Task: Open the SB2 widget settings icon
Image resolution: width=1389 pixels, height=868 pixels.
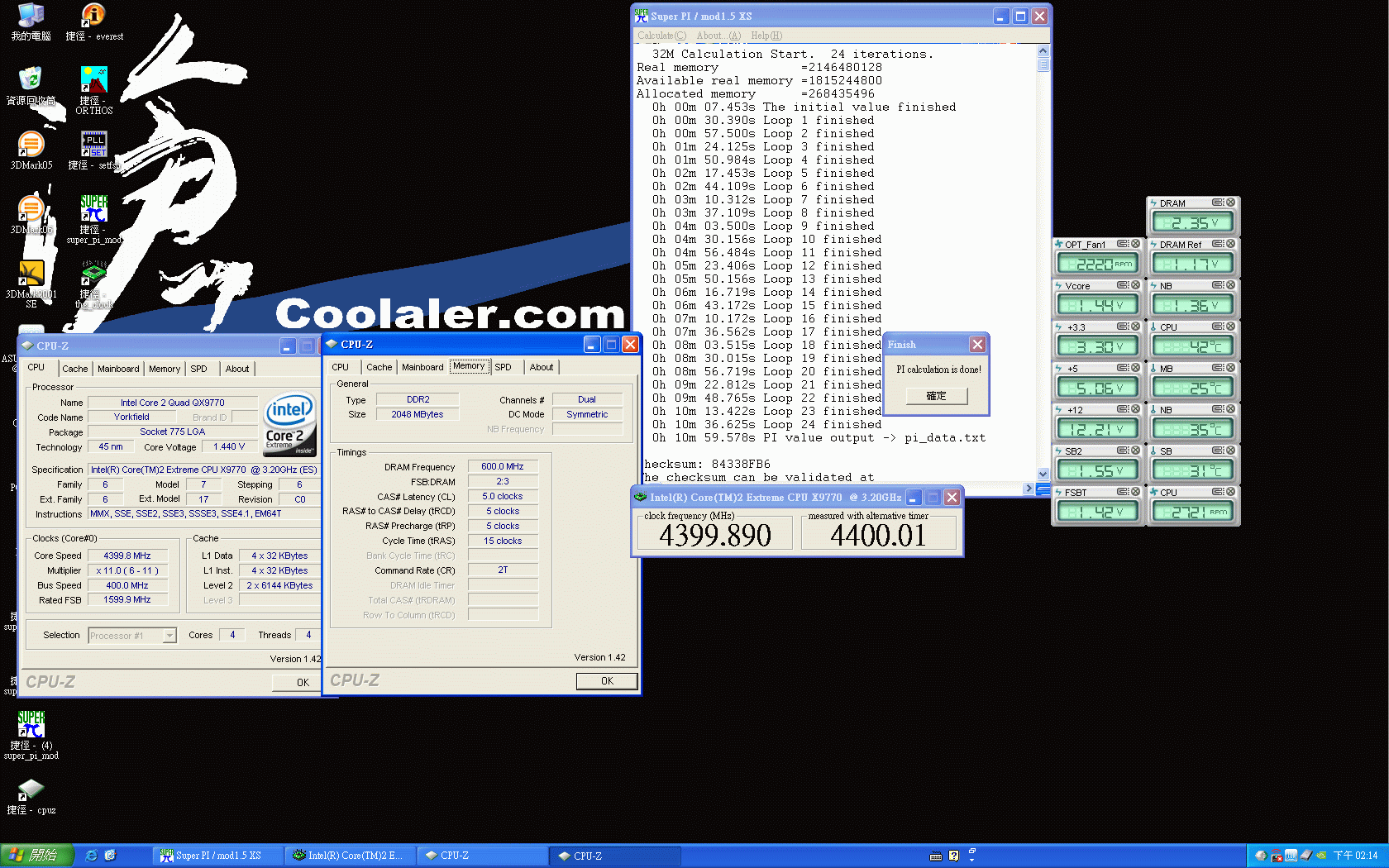Action: tap(1123, 451)
